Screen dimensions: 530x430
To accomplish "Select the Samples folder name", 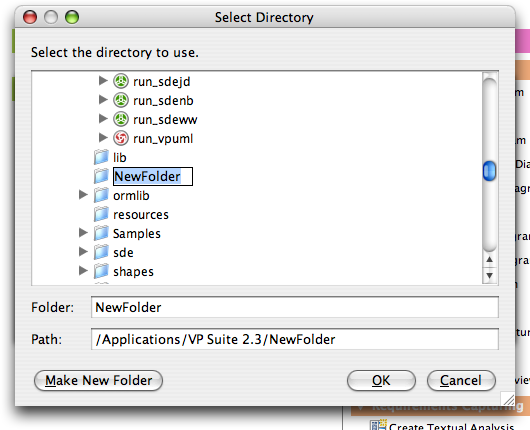I will [137, 234].
